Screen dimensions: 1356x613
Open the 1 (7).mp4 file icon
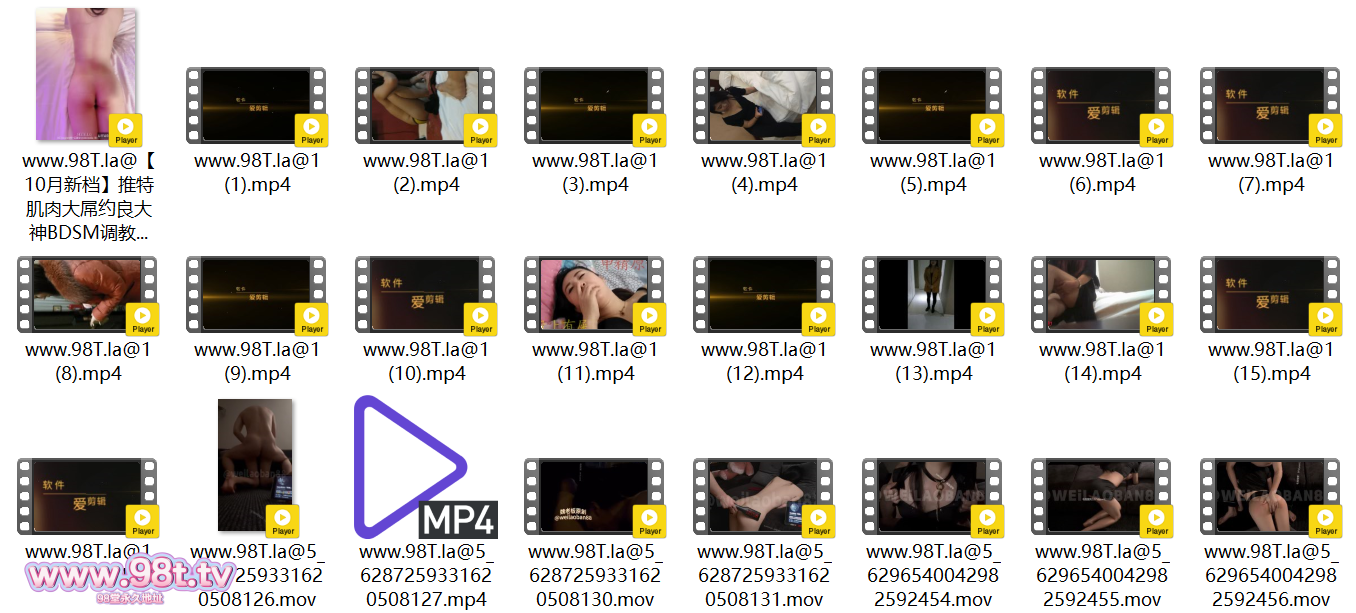point(1270,105)
